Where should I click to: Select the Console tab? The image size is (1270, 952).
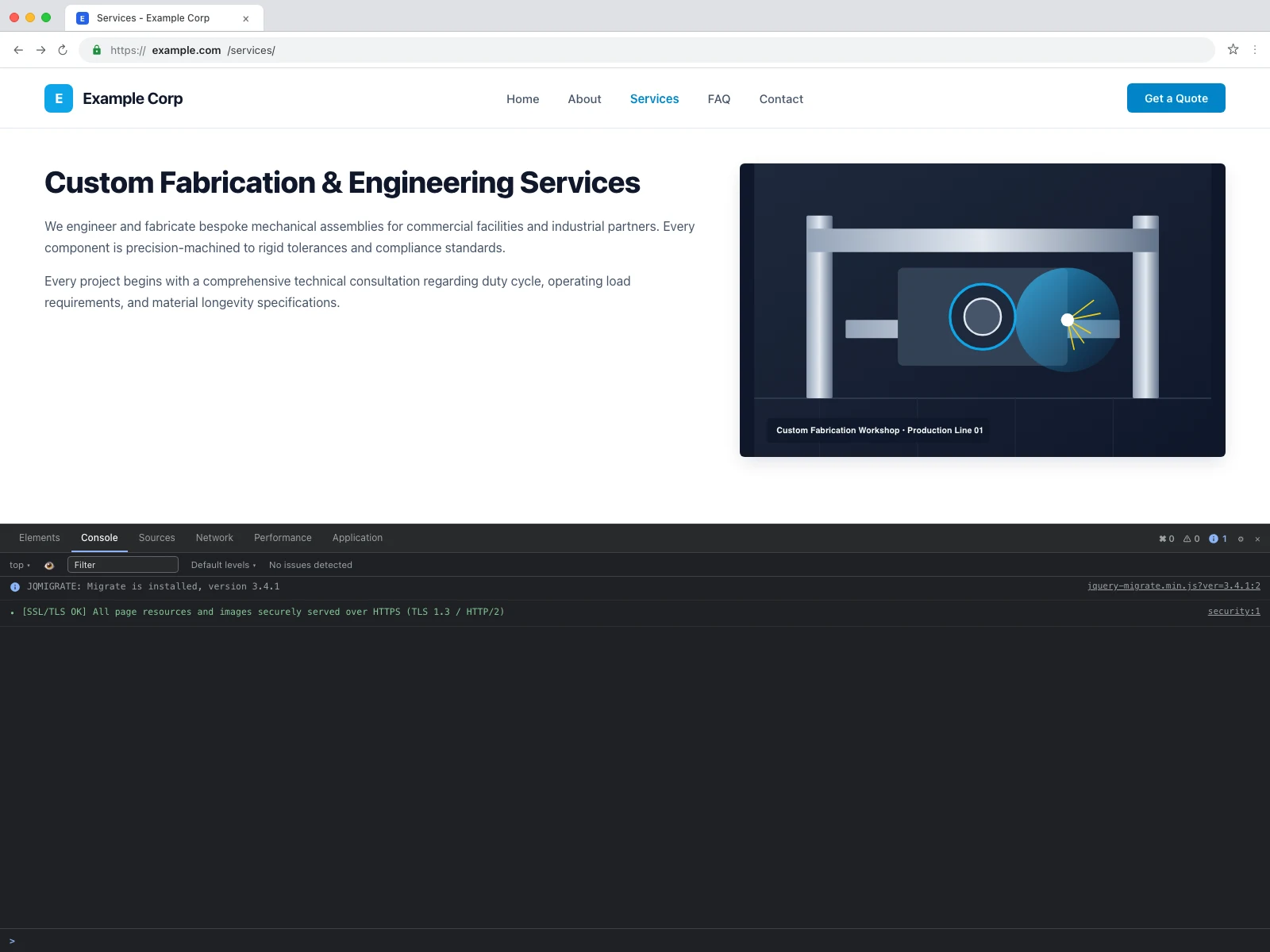tap(99, 538)
